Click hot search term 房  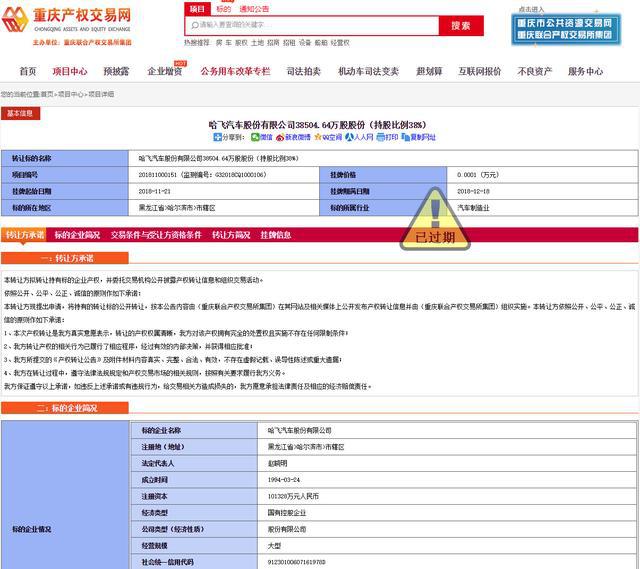pos(219,42)
